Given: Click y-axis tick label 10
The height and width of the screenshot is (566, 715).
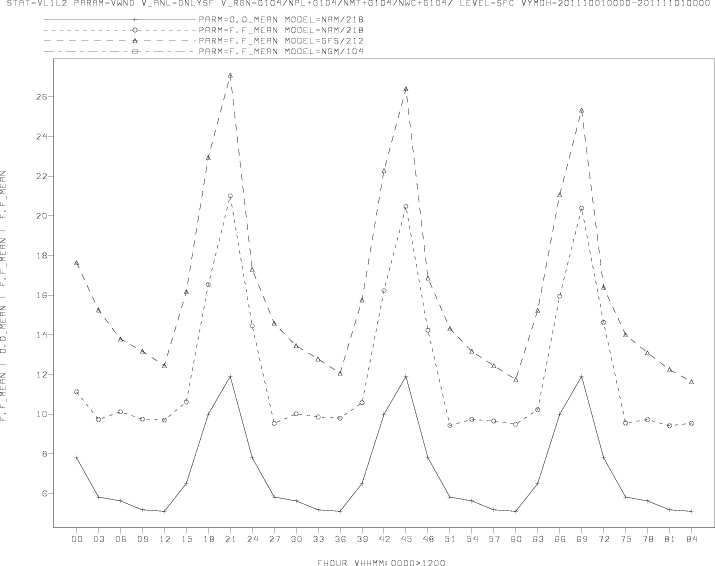Looking at the screenshot, I should pos(41,414).
